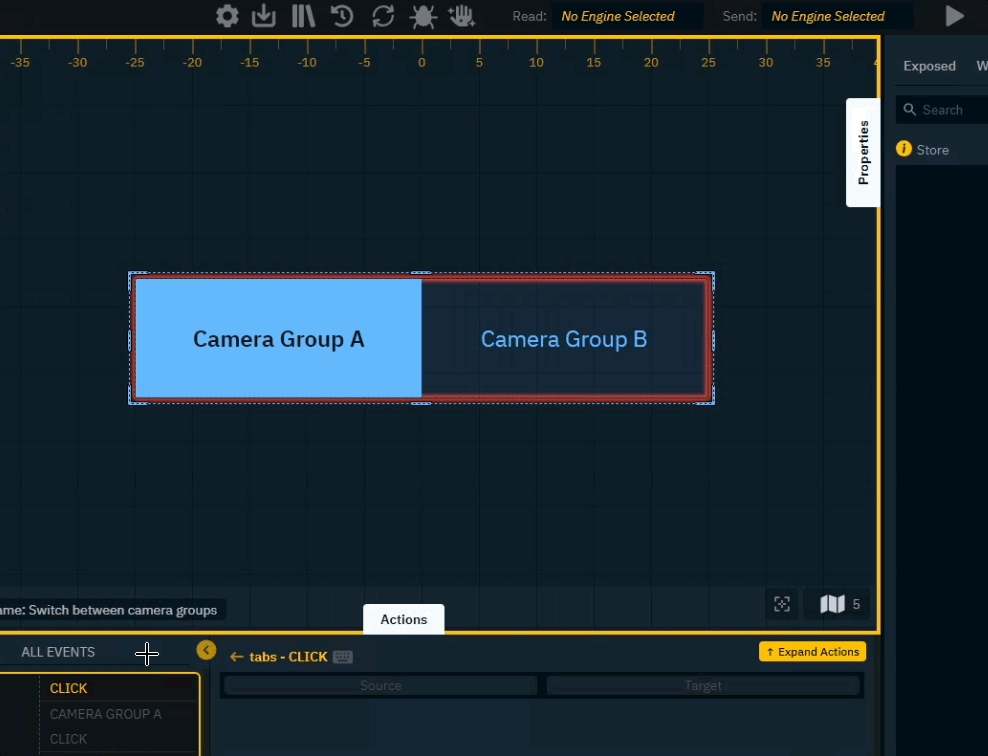The height and width of the screenshot is (756, 988).
Task: Click inside the Source input field
Action: coord(380,685)
